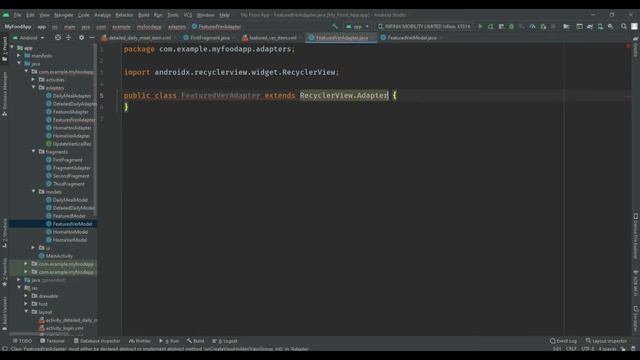Open the Run tool window
The width and height of the screenshot is (640, 360).
(169, 341)
